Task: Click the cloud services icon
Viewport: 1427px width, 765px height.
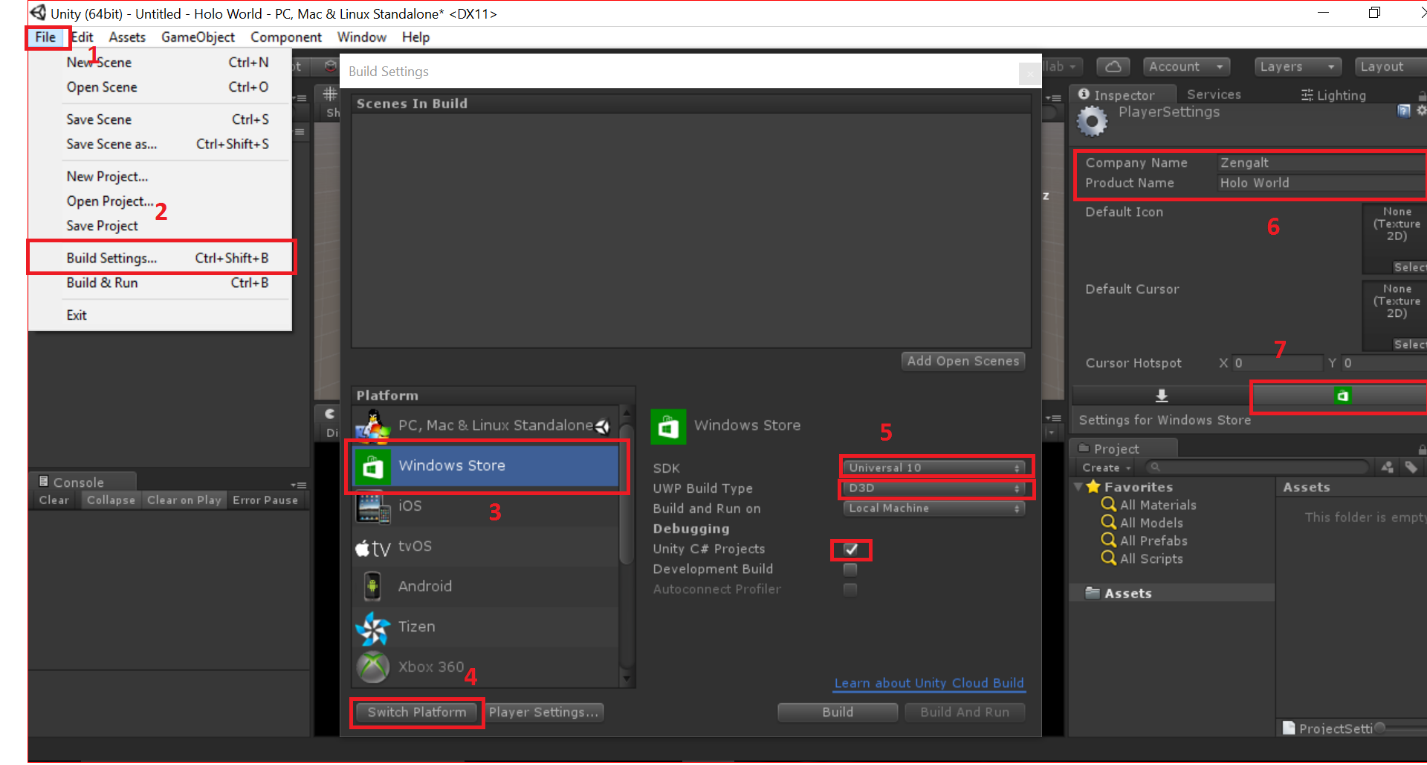Action: click(x=1113, y=67)
